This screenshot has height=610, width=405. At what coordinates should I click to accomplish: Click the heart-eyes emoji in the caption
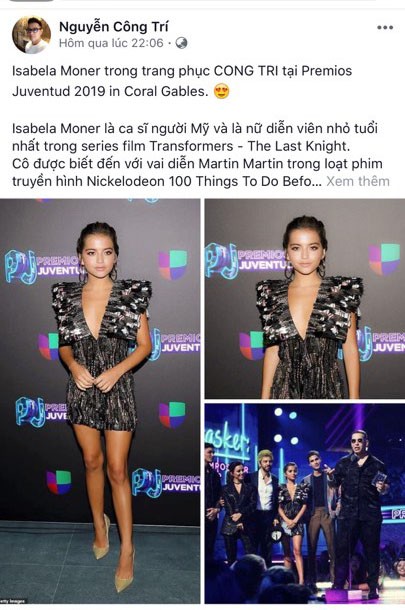(x=222, y=91)
